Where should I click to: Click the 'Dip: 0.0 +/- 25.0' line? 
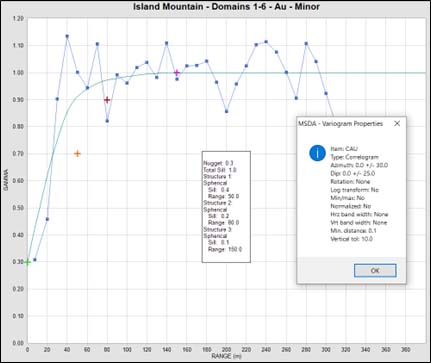click(x=353, y=173)
